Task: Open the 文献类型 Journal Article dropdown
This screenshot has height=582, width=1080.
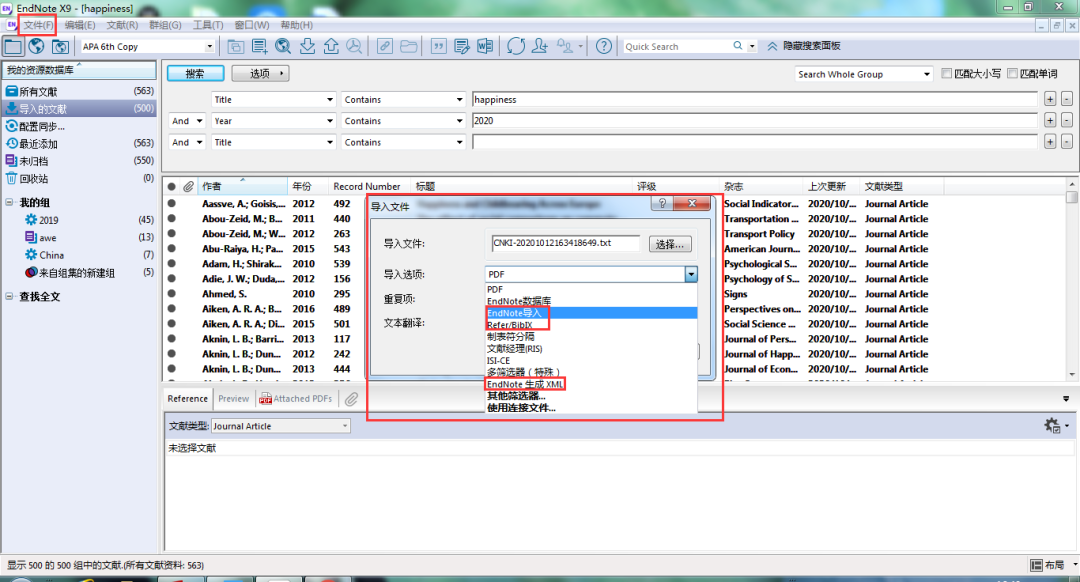Action: coord(344,426)
